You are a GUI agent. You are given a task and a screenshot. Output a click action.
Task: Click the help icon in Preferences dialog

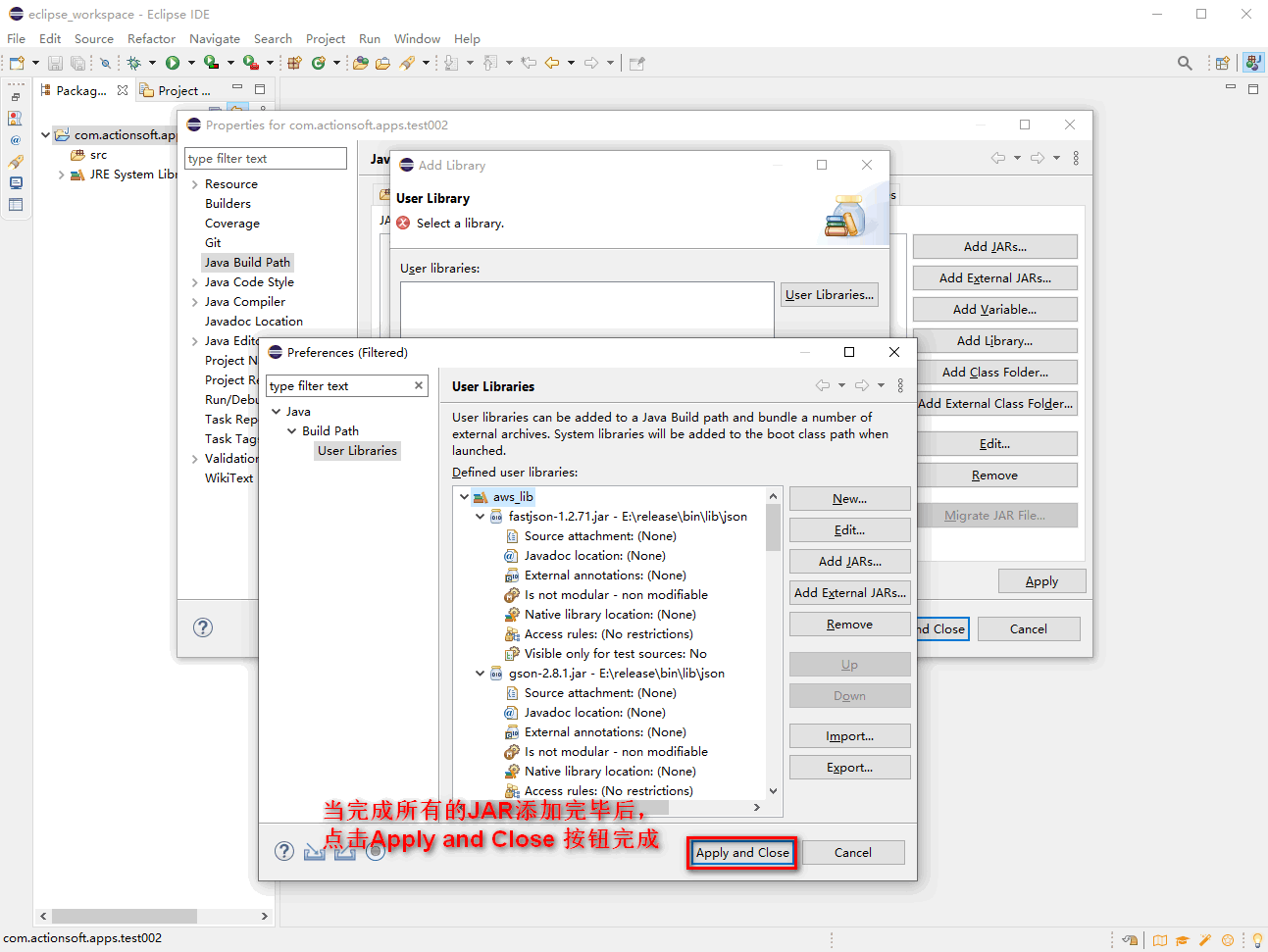(284, 851)
